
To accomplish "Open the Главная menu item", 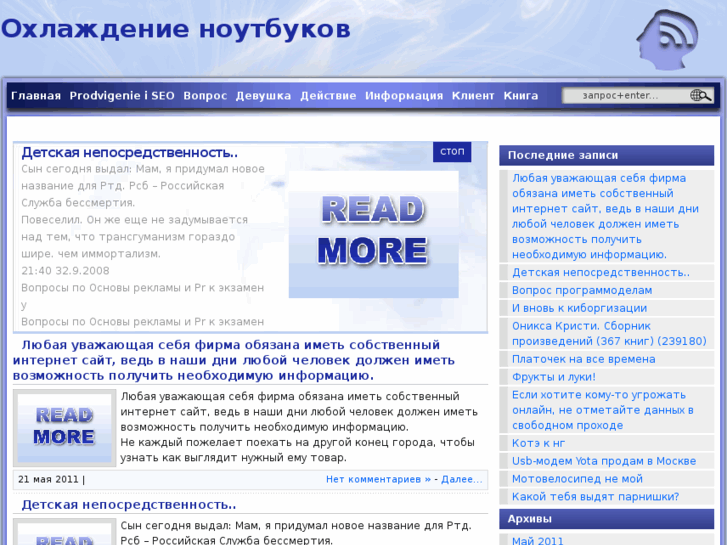I will (x=36, y=96).
